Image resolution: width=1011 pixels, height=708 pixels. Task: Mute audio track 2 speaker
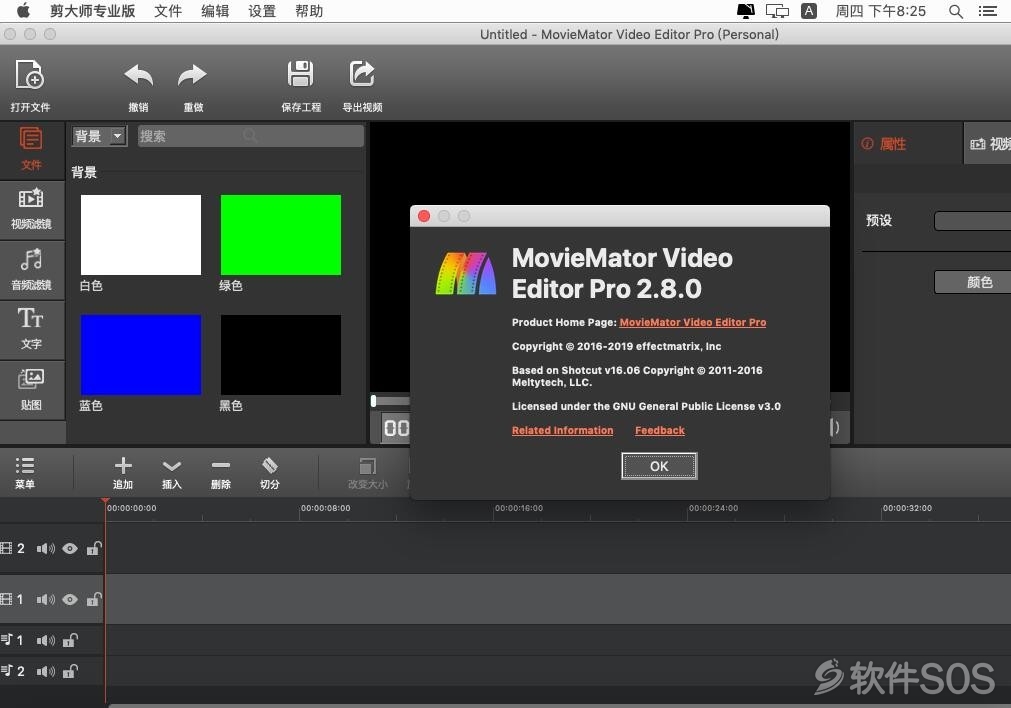coord(45,672)
